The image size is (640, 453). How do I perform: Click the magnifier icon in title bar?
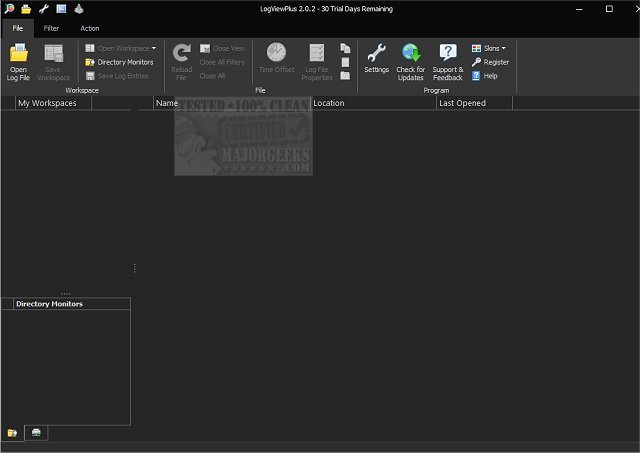click(9, 9)
